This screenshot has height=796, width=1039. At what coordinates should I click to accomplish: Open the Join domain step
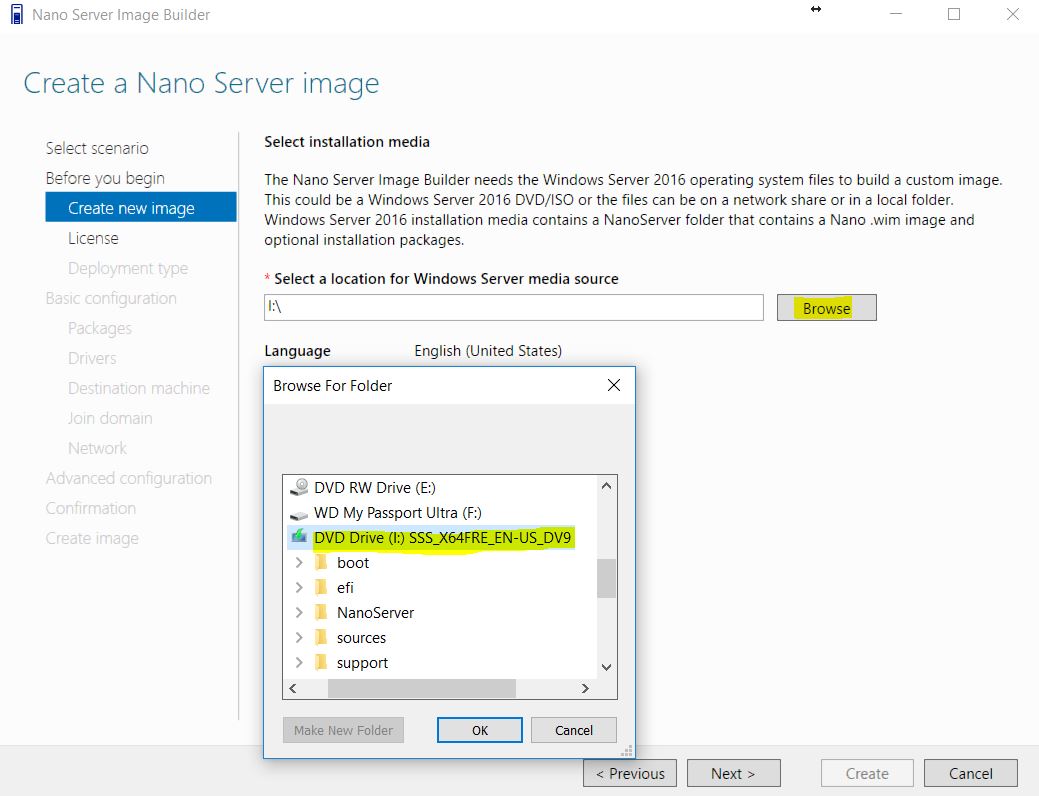tap(110, 418)
